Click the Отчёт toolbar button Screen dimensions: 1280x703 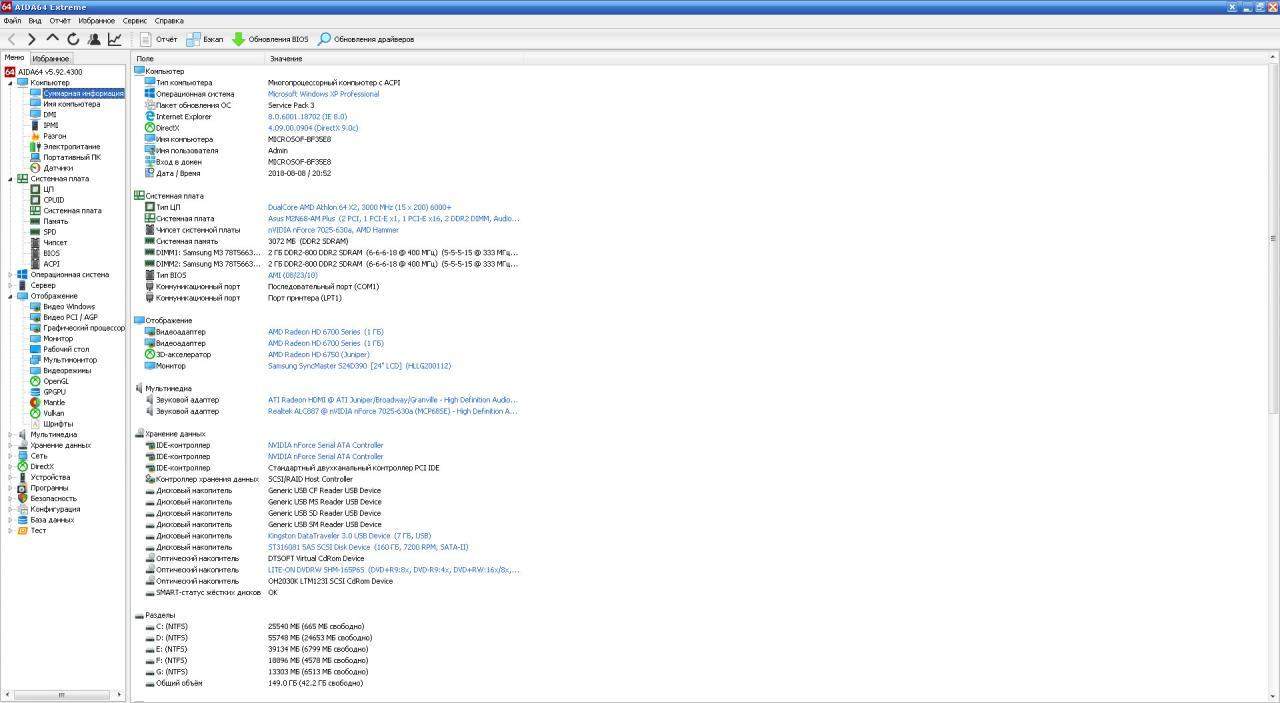click(158, 39)
